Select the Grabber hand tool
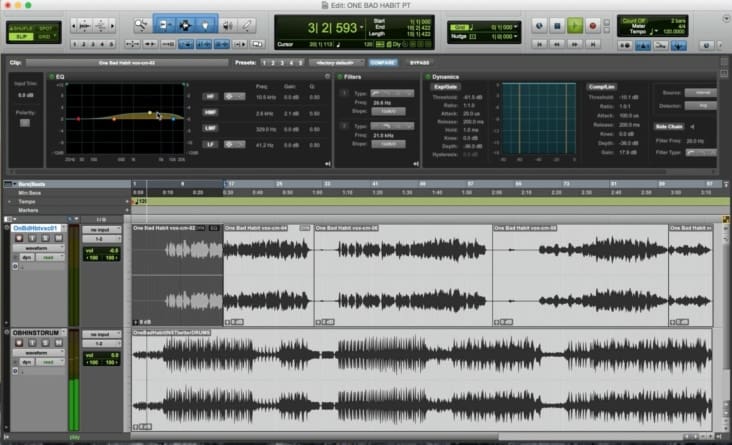The width and height of the screenshot is (732, 445). [x=205, y=25]
